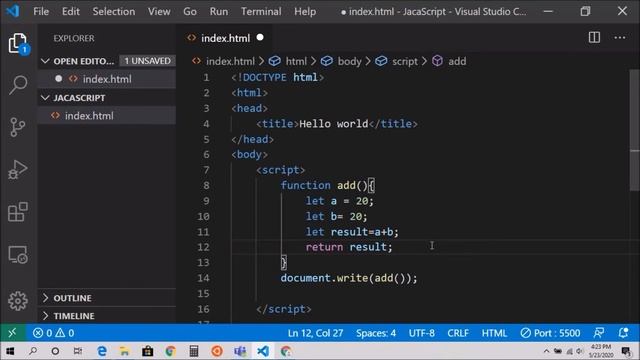Screen dimensions: 640x360
Task: Change line endings via CRLF
Action: click(458, 333)
